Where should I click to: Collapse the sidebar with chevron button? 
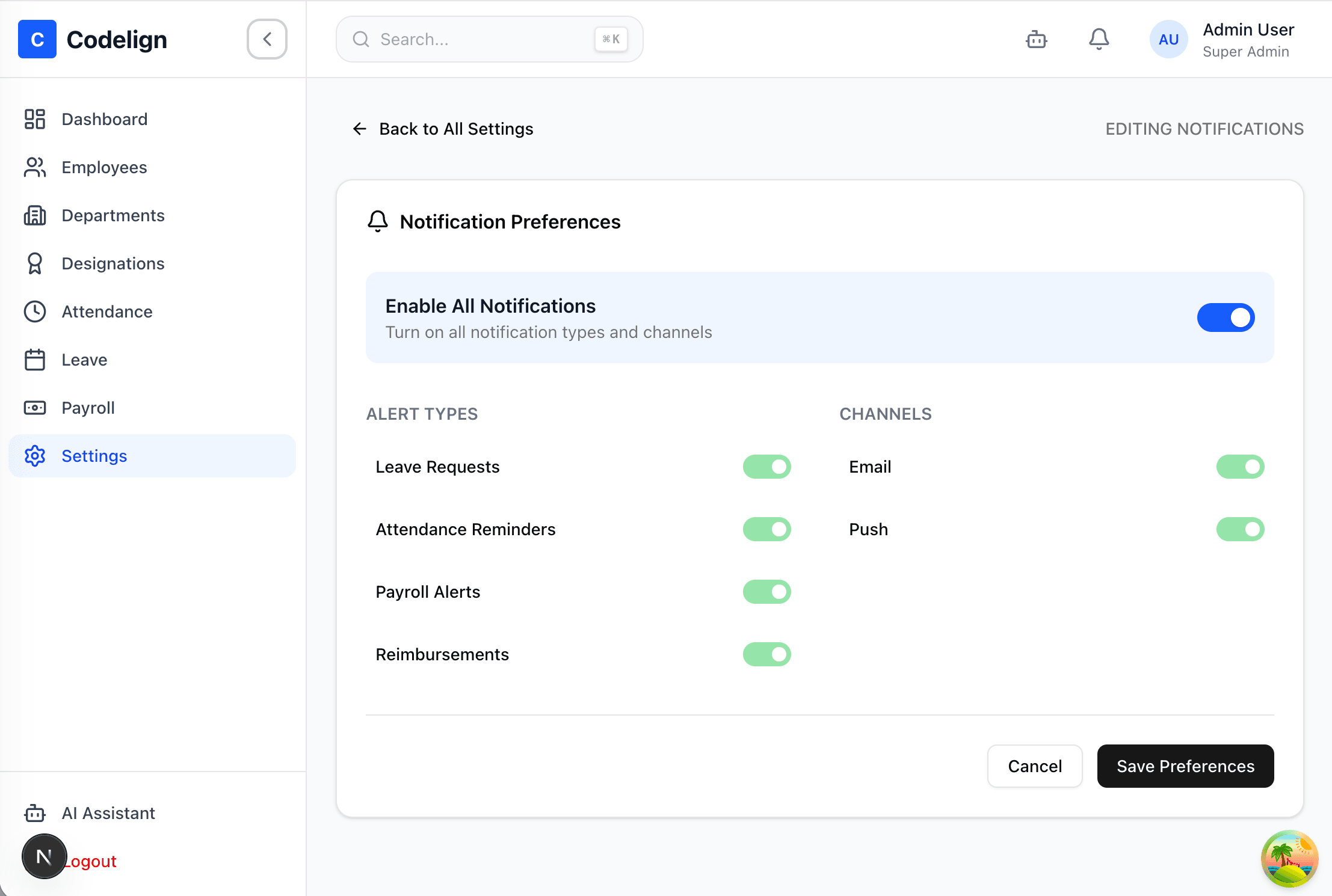pyautogui.click(x=267, y=39)
